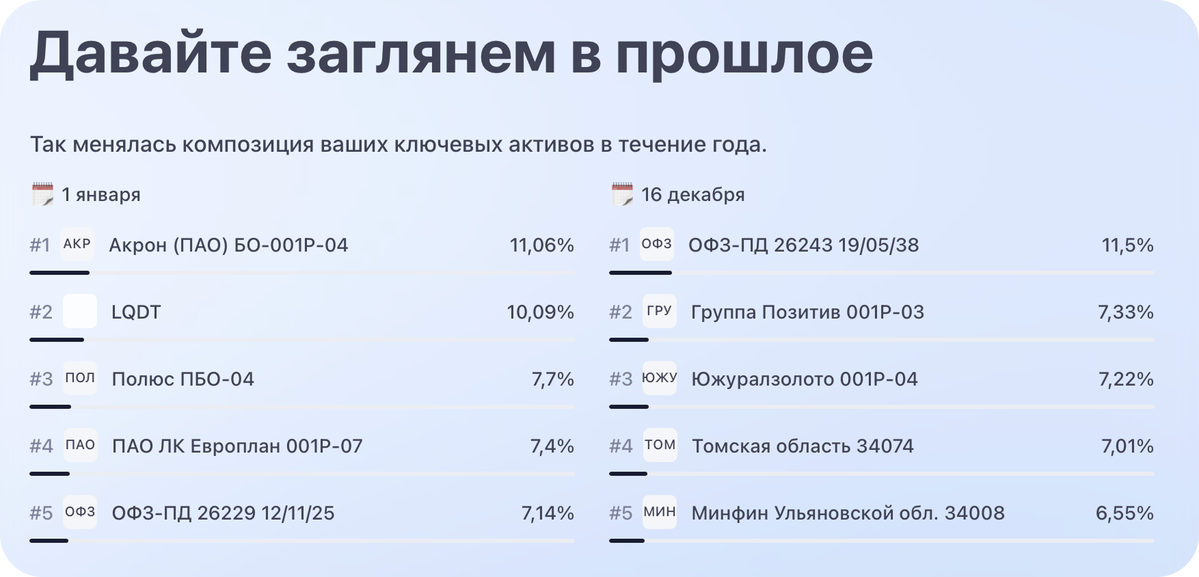Click the 10,09% share value for LQDT

click(540, 313)
